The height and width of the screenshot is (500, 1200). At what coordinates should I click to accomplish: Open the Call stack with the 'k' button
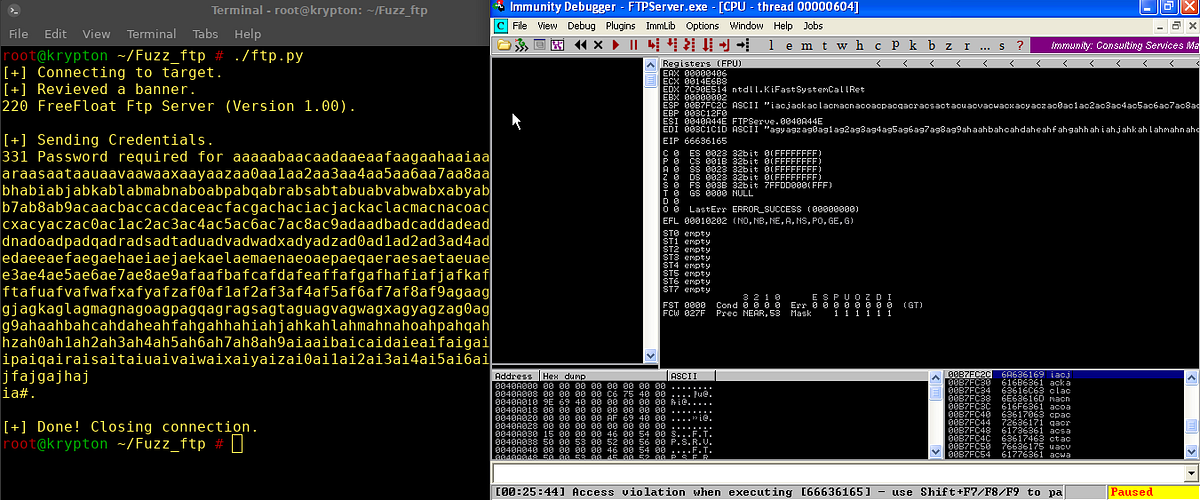[913, 45]
